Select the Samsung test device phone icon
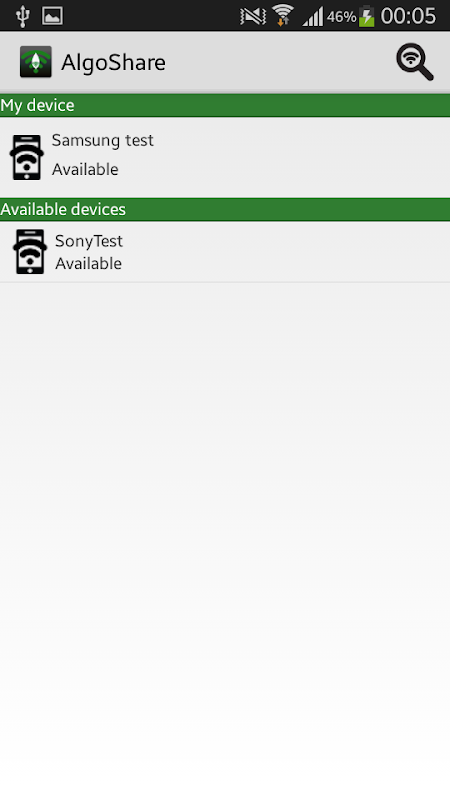This screenshot has width=450, height=800. click(x=27, y=157)
